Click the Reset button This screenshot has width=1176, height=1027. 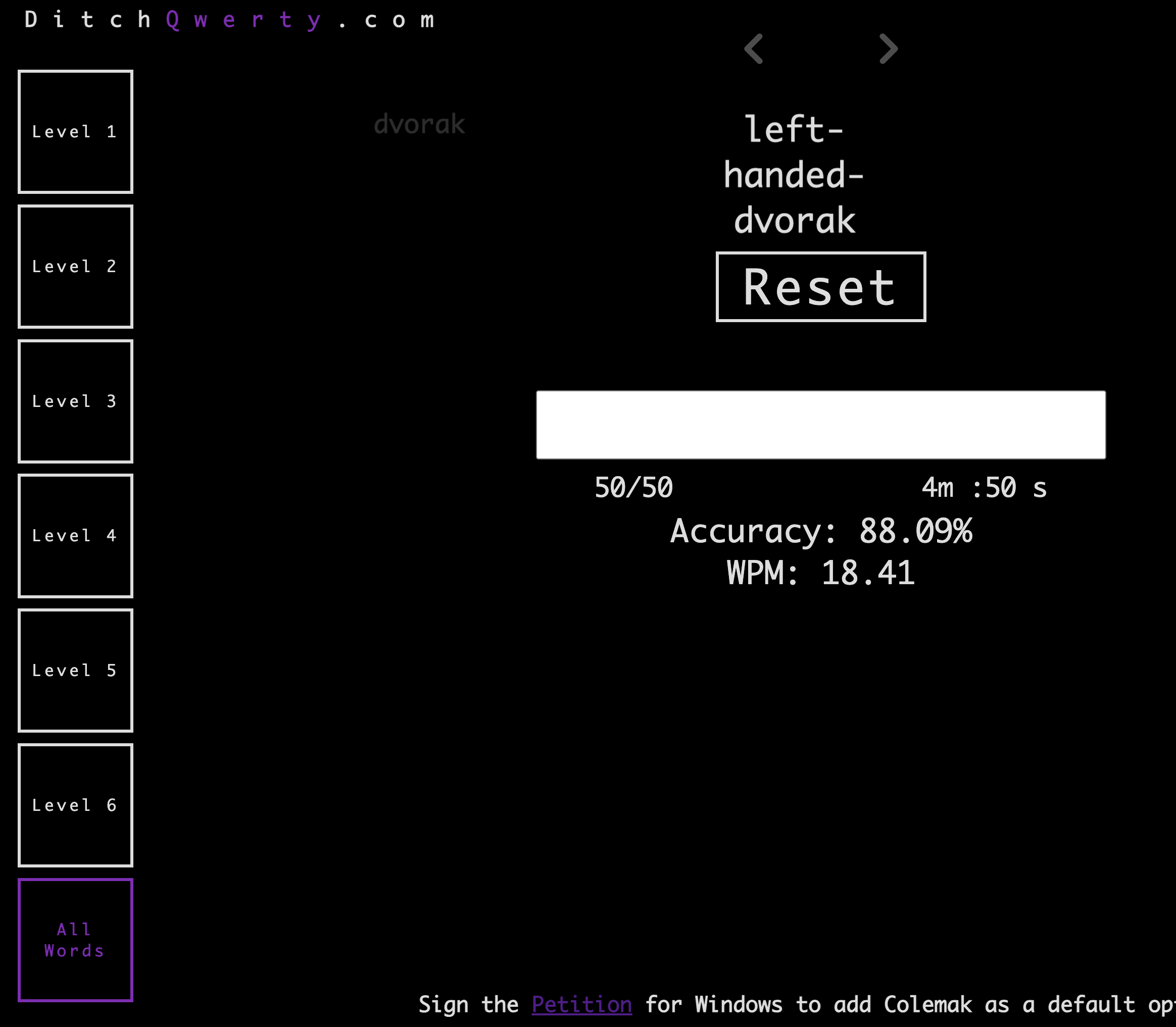point(820,287)
